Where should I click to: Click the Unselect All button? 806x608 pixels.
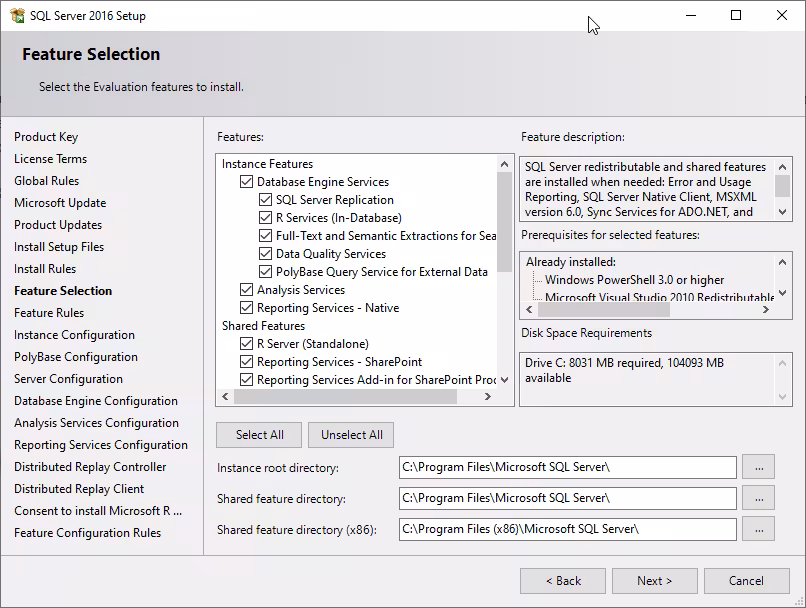pyautogui.click(x=352, y=435)
